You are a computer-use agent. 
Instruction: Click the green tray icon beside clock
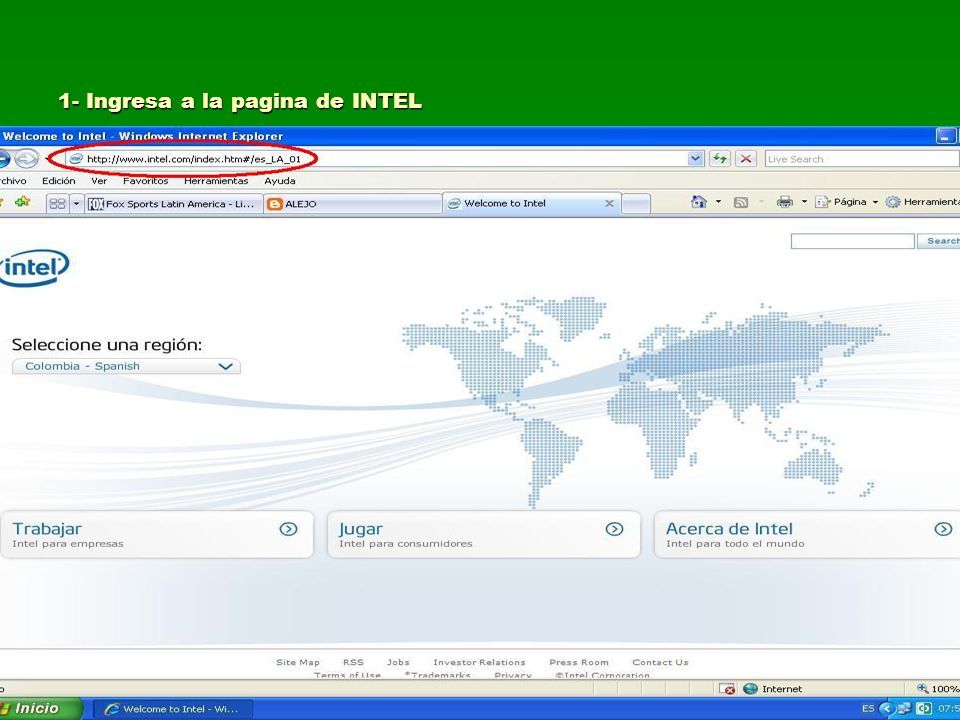[923, 709]
